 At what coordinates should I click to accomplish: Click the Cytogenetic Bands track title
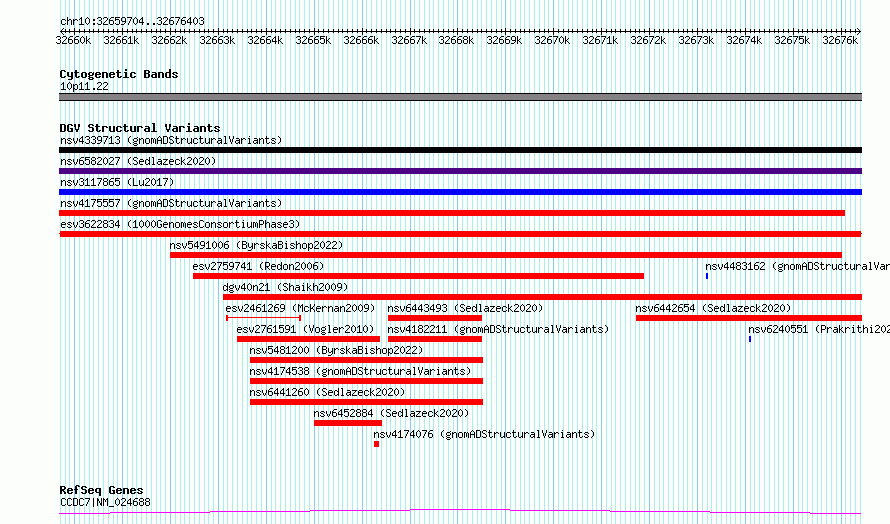[x=119, y=74]
